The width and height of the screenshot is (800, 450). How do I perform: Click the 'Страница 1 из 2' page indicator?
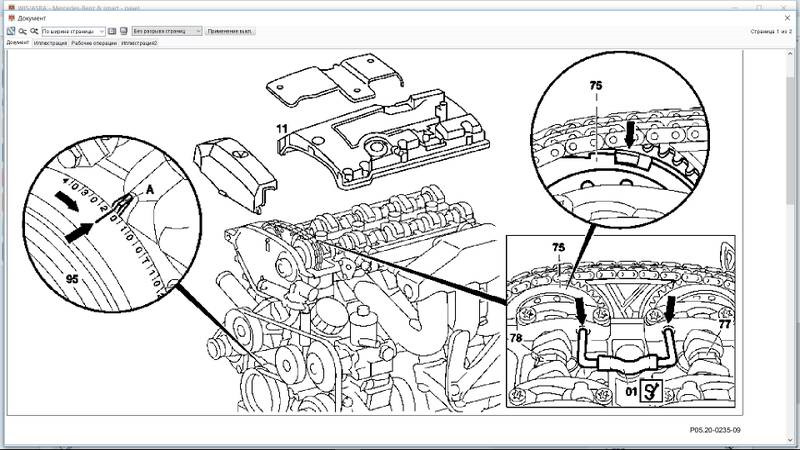(x=771, y=31)
